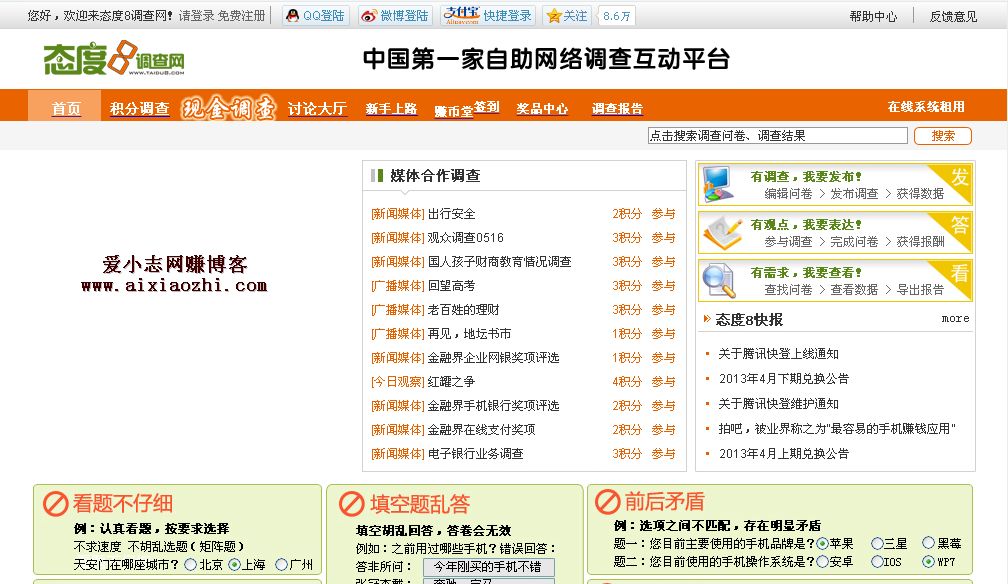Screen dimensions: 1008x584
Task: Open the 金融界在线支付奖项 survey
Action: tap(482, 430)
